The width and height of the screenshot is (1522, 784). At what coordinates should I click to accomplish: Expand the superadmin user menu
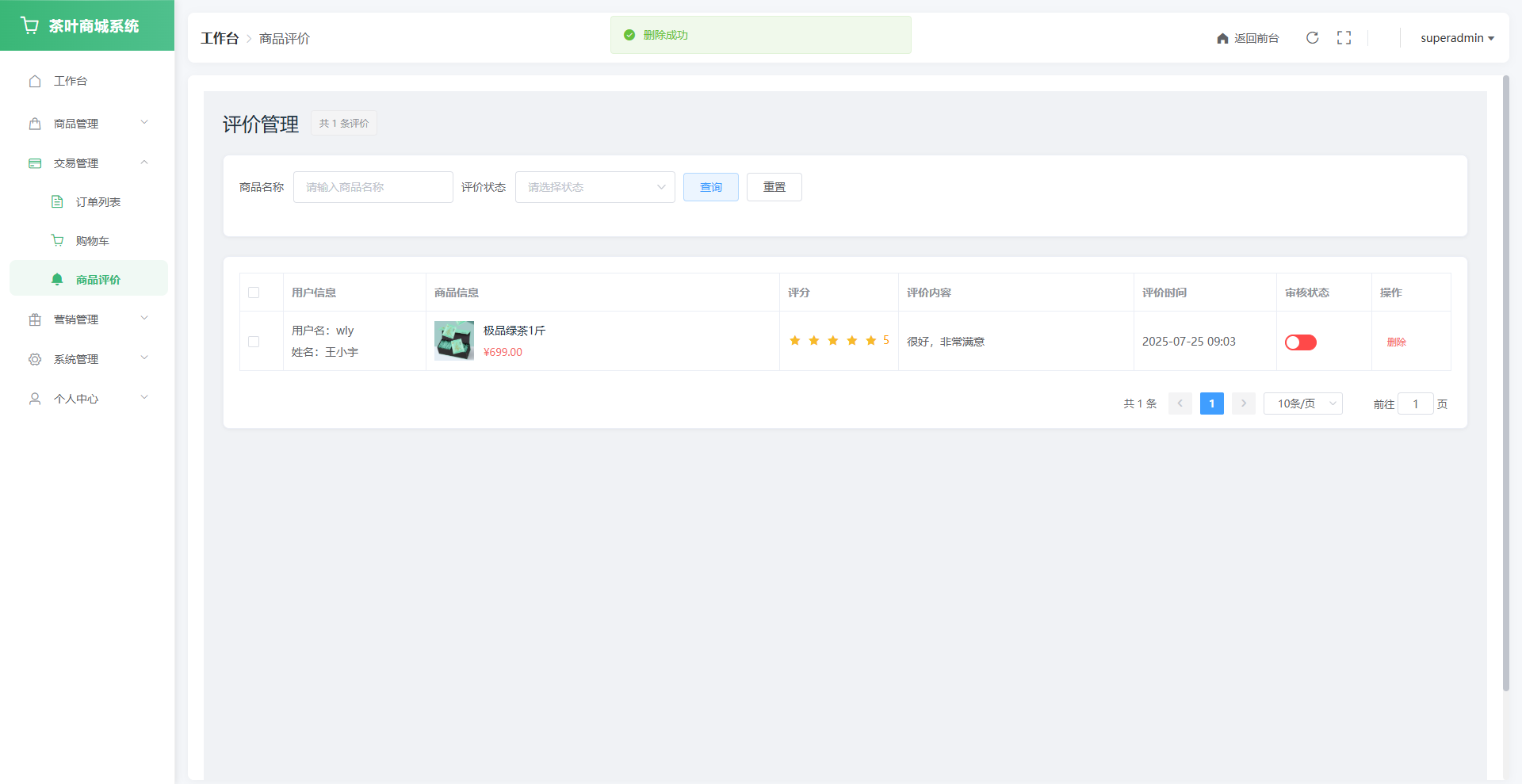coord(1456,38)
